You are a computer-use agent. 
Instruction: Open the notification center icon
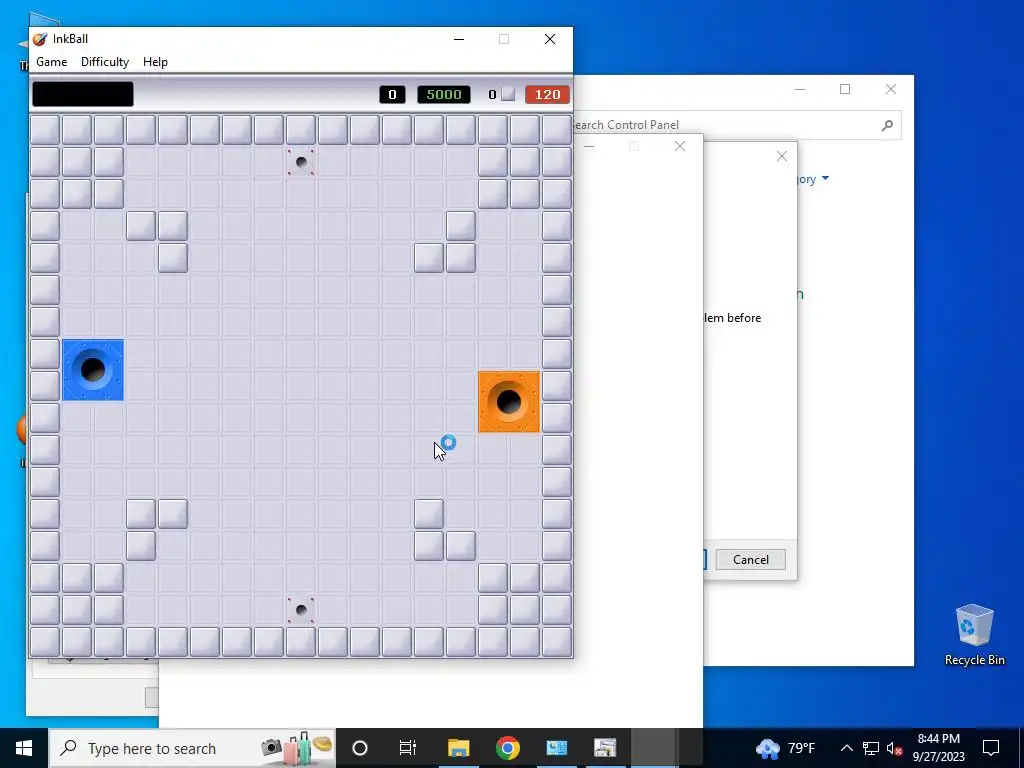pos(991,748)
